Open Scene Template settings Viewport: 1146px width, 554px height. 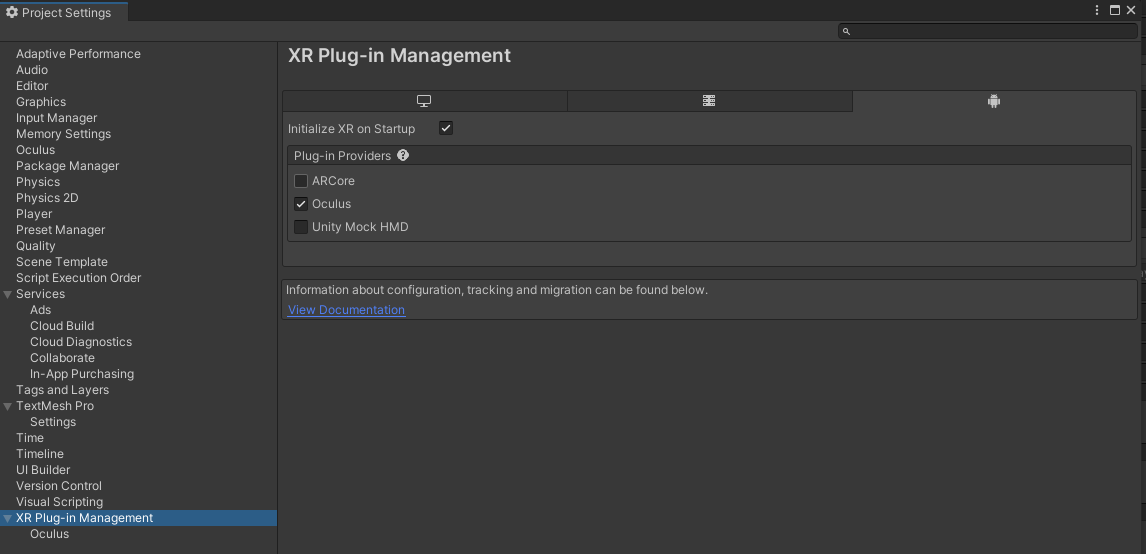coord(62,262)
